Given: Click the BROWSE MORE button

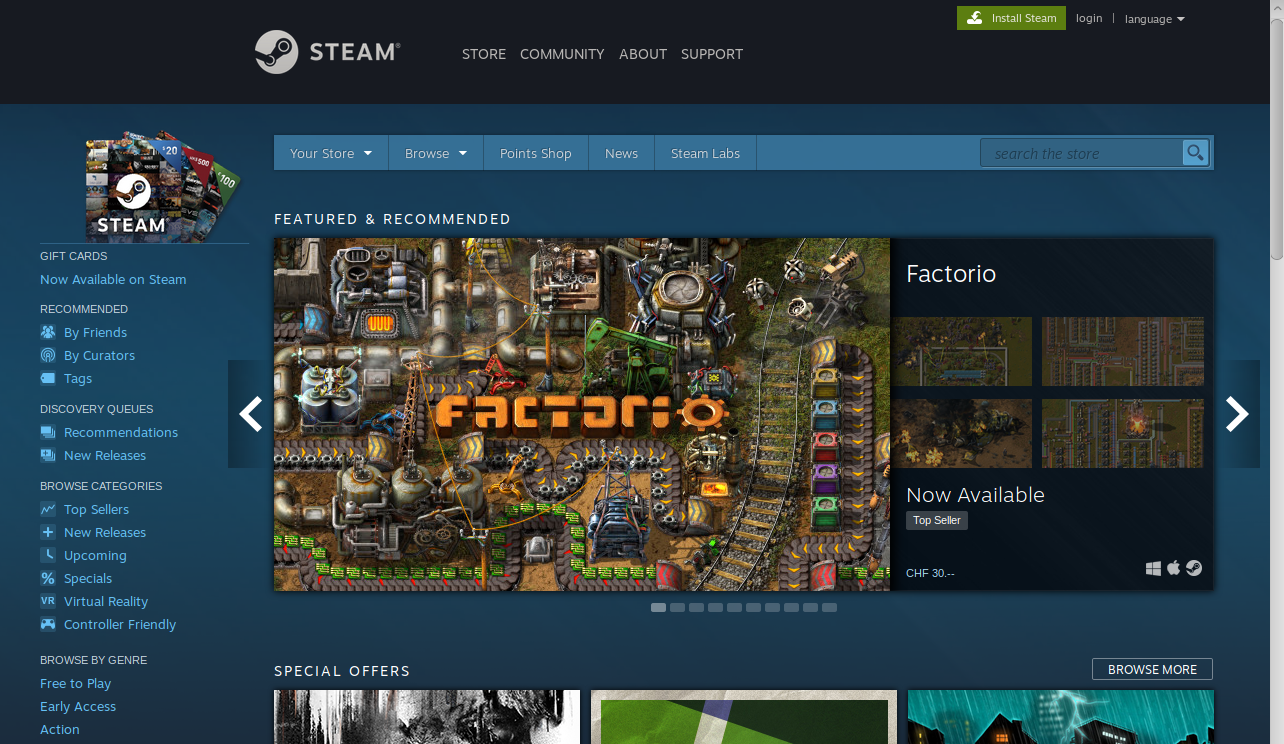Looking at the screenshot, I should 1152,669.
